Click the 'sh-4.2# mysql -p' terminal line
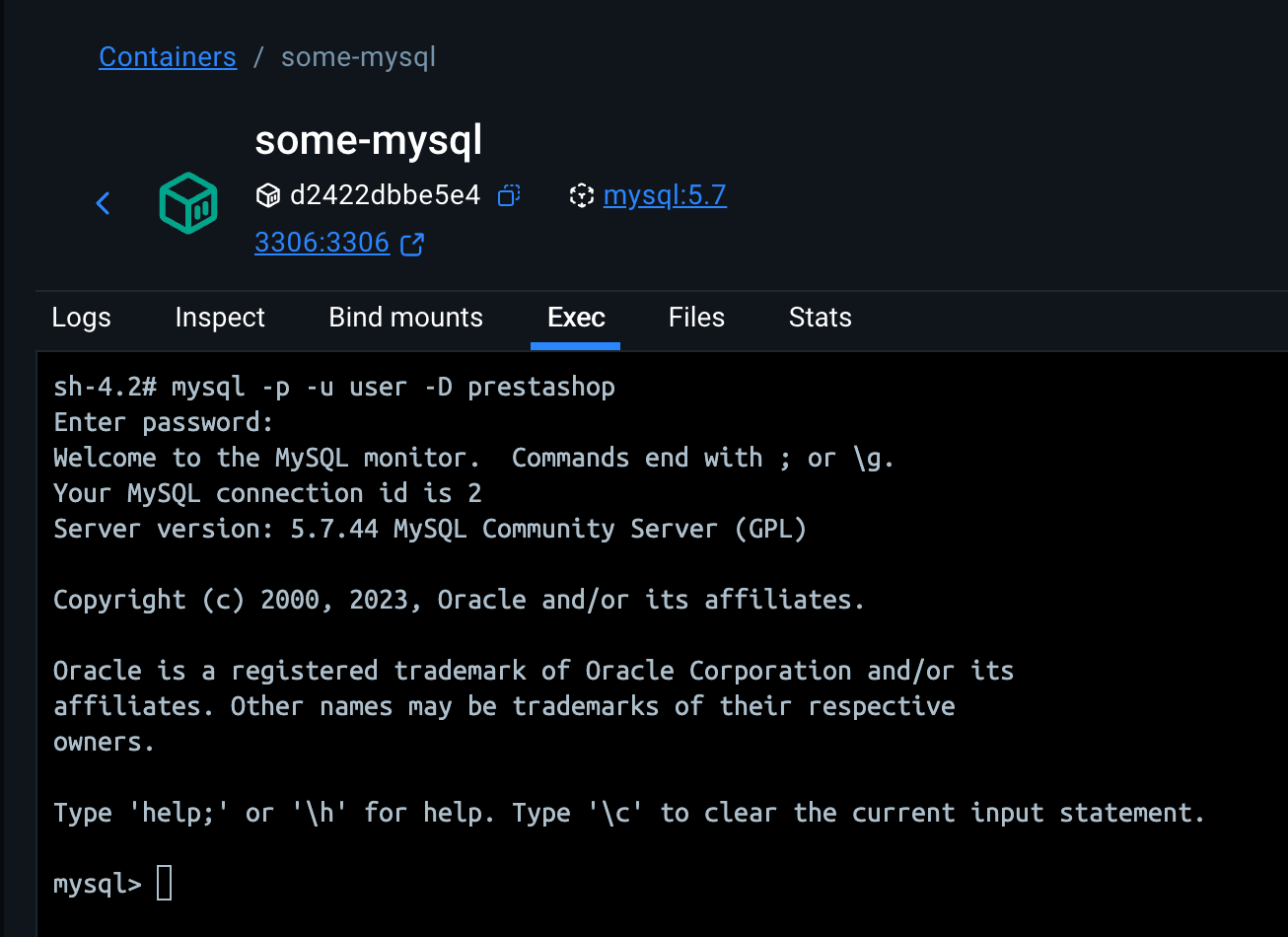Screen dimensions: 1288x937 click(x=333, y=387)
